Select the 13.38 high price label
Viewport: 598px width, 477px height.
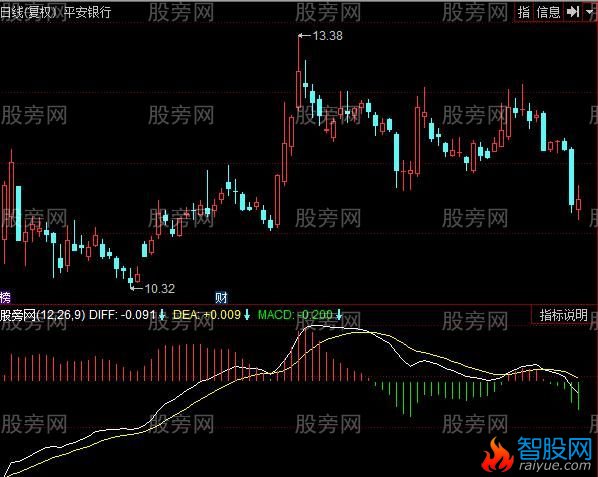pos(327,36)
